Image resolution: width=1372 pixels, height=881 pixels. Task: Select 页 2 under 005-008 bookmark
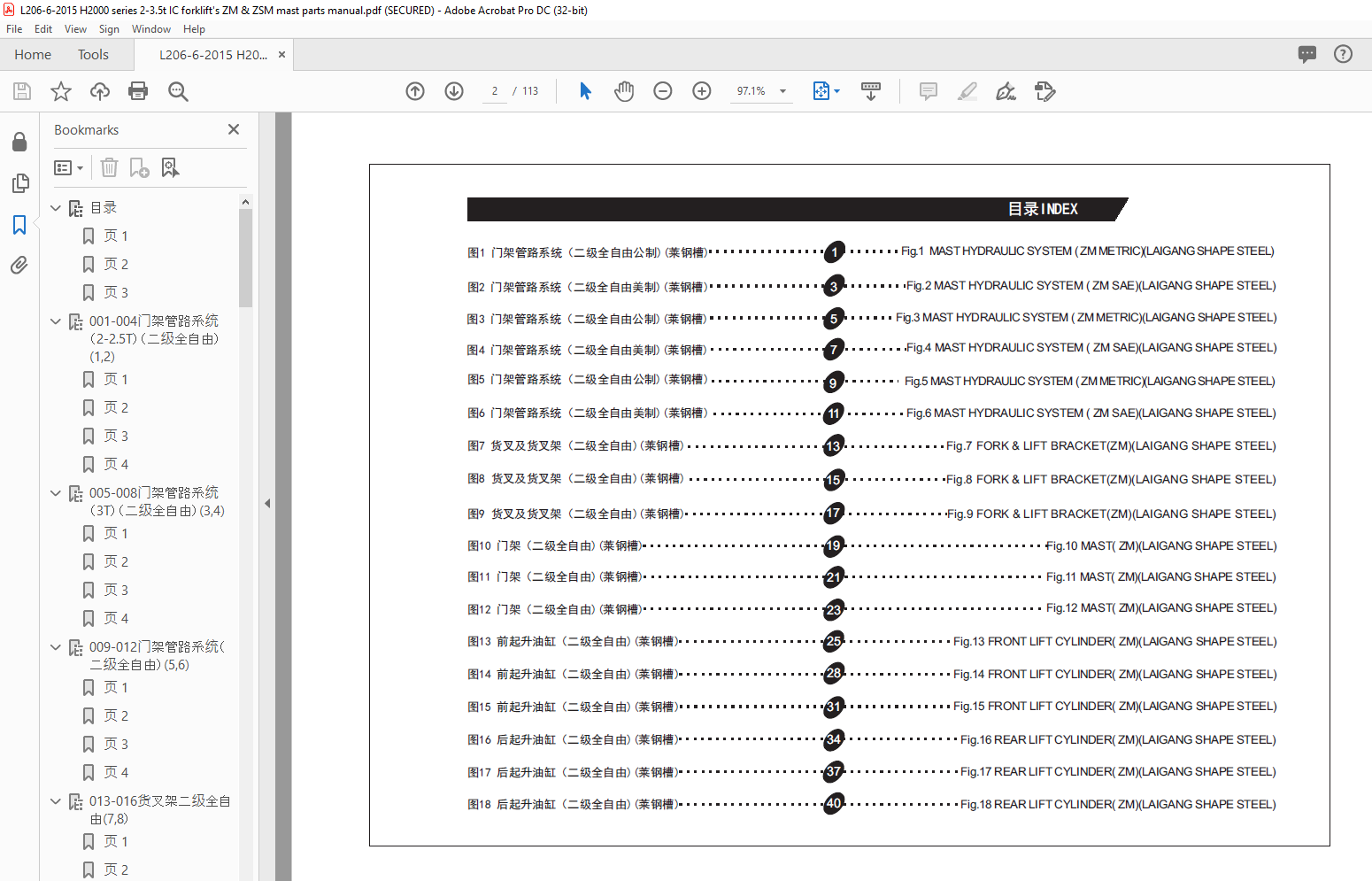click(116, 562)
